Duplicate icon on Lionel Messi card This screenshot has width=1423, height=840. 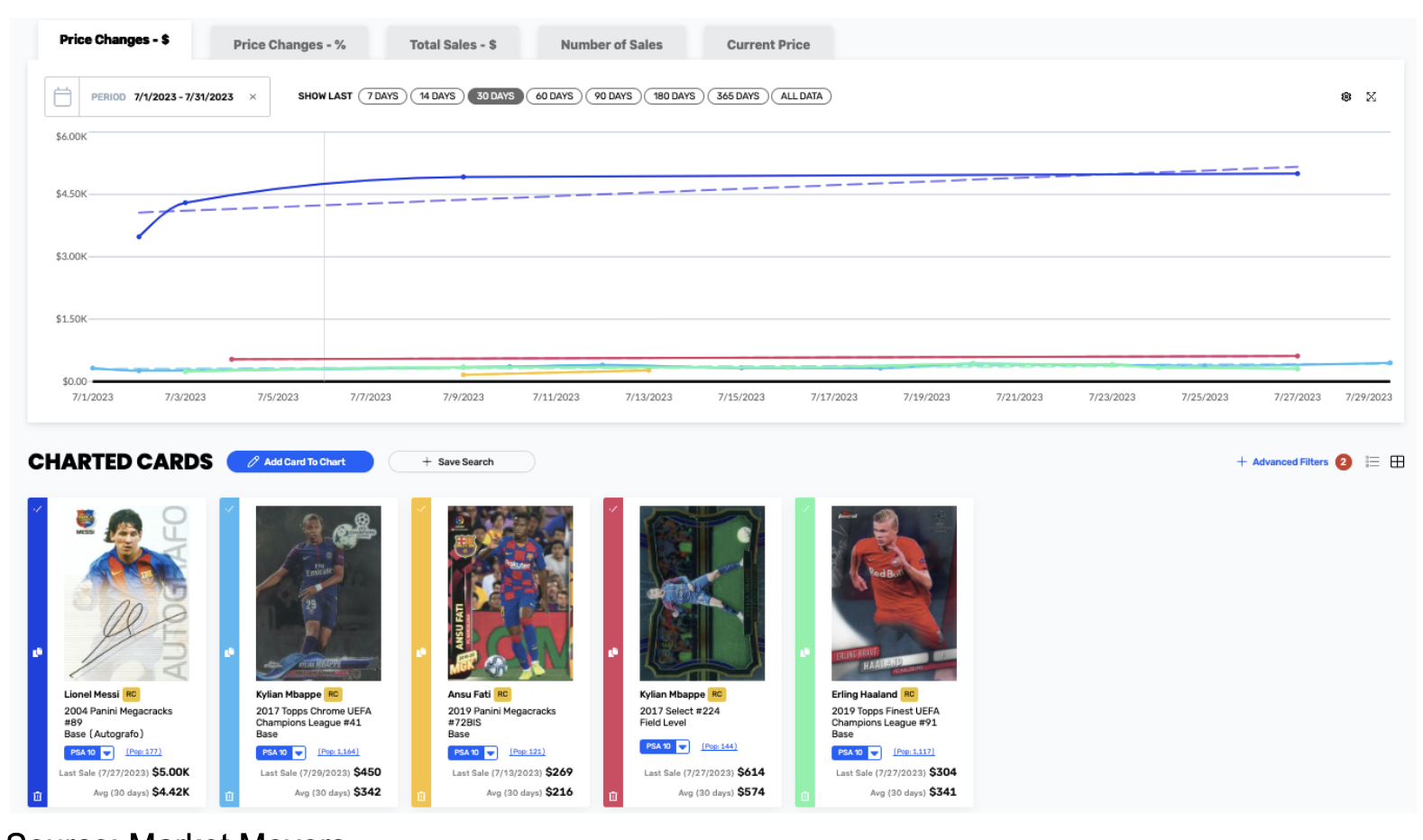(38, 652)
